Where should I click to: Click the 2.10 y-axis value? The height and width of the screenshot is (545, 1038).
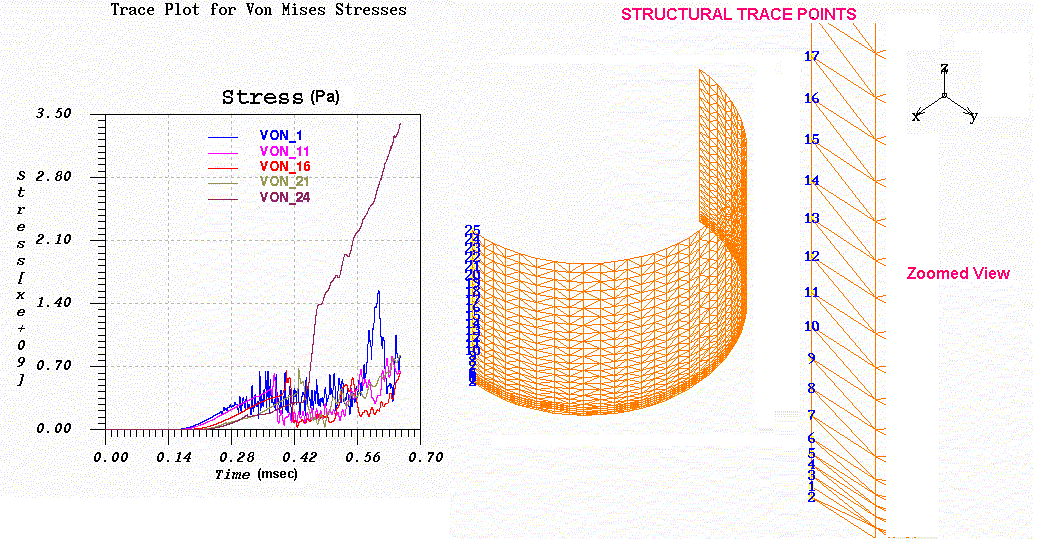53,240
